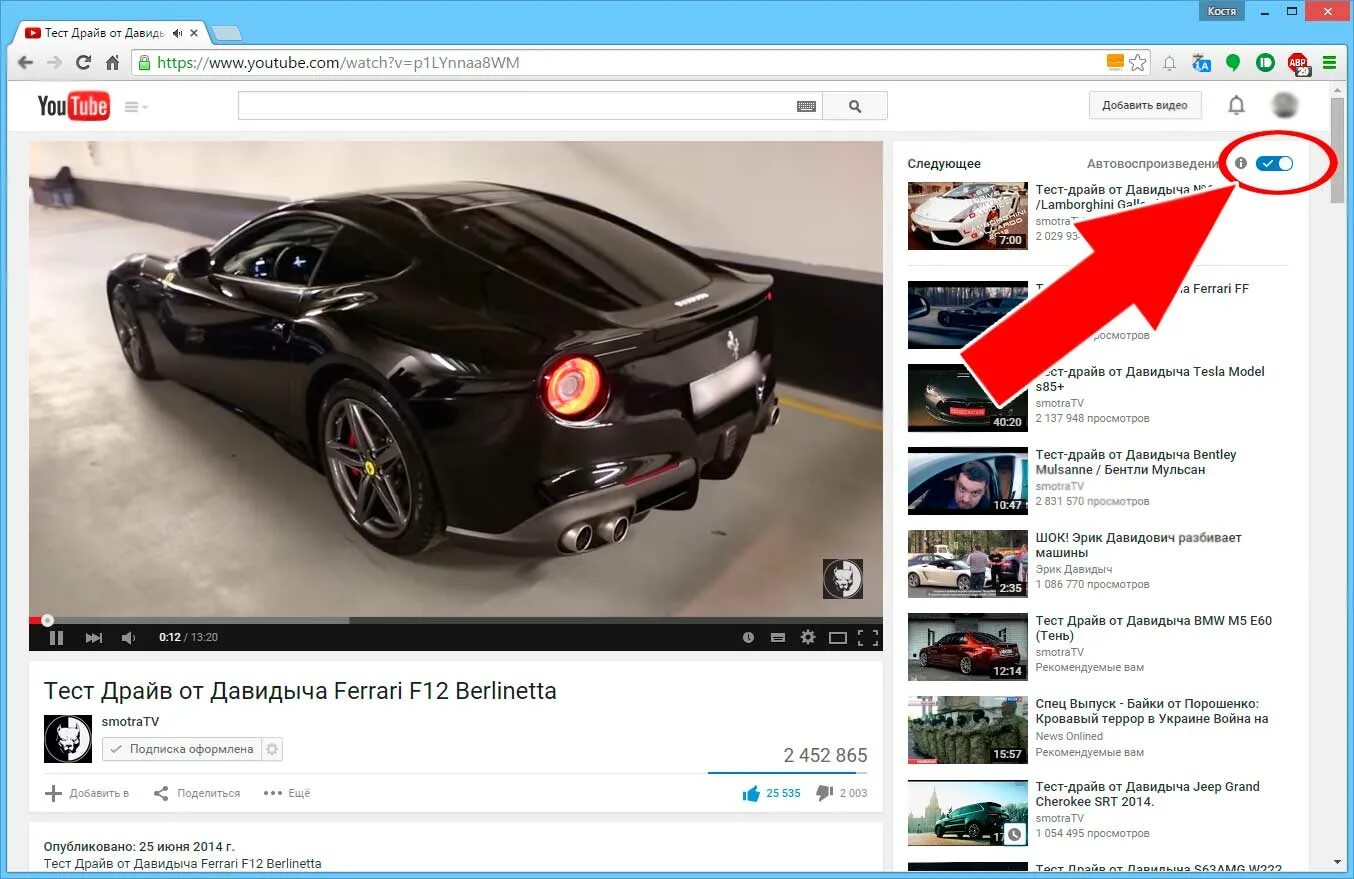
Task: Go to browser Home page icon
Action: click(x=113, y=63)
